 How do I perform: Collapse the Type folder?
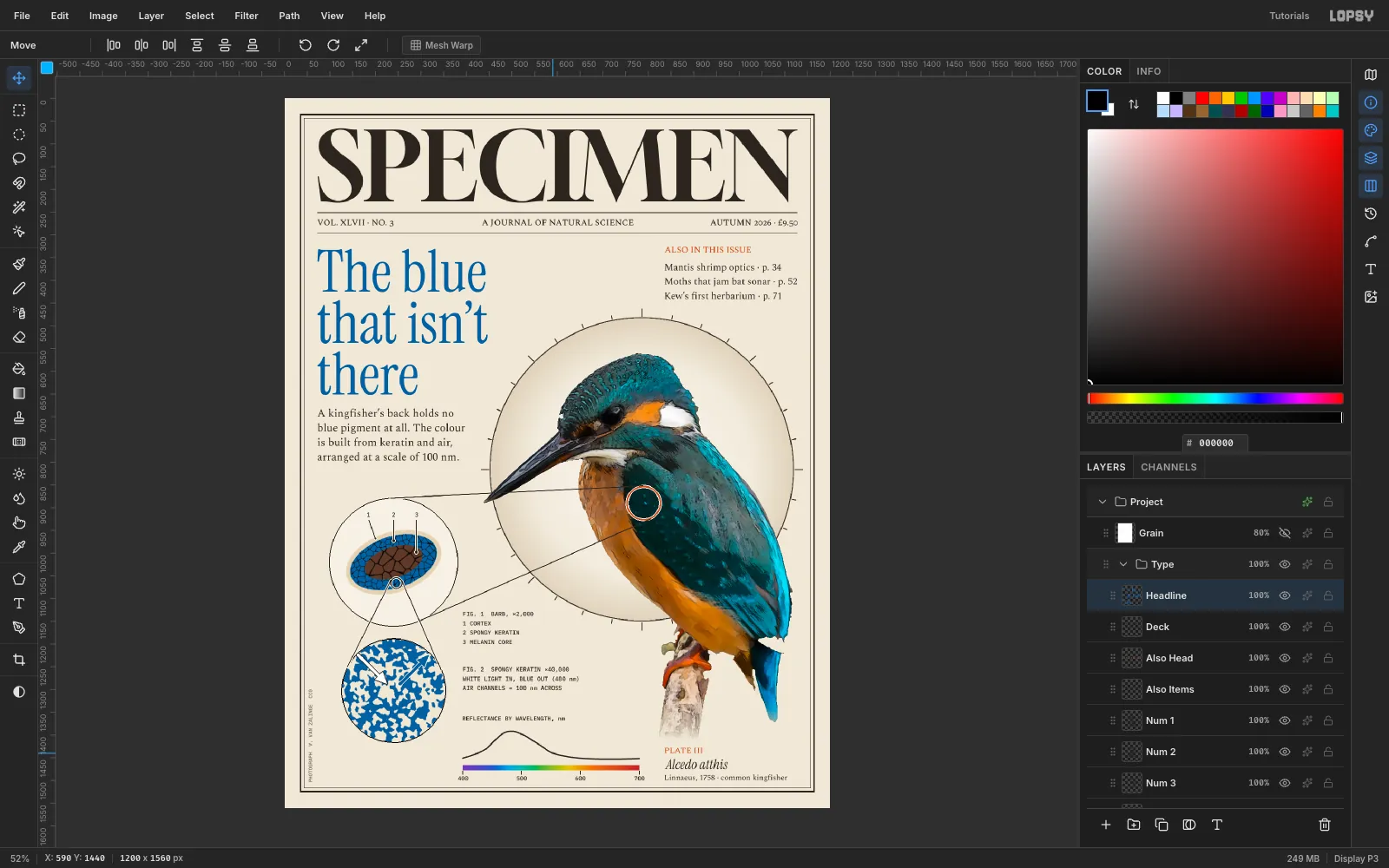(1123, 564)
